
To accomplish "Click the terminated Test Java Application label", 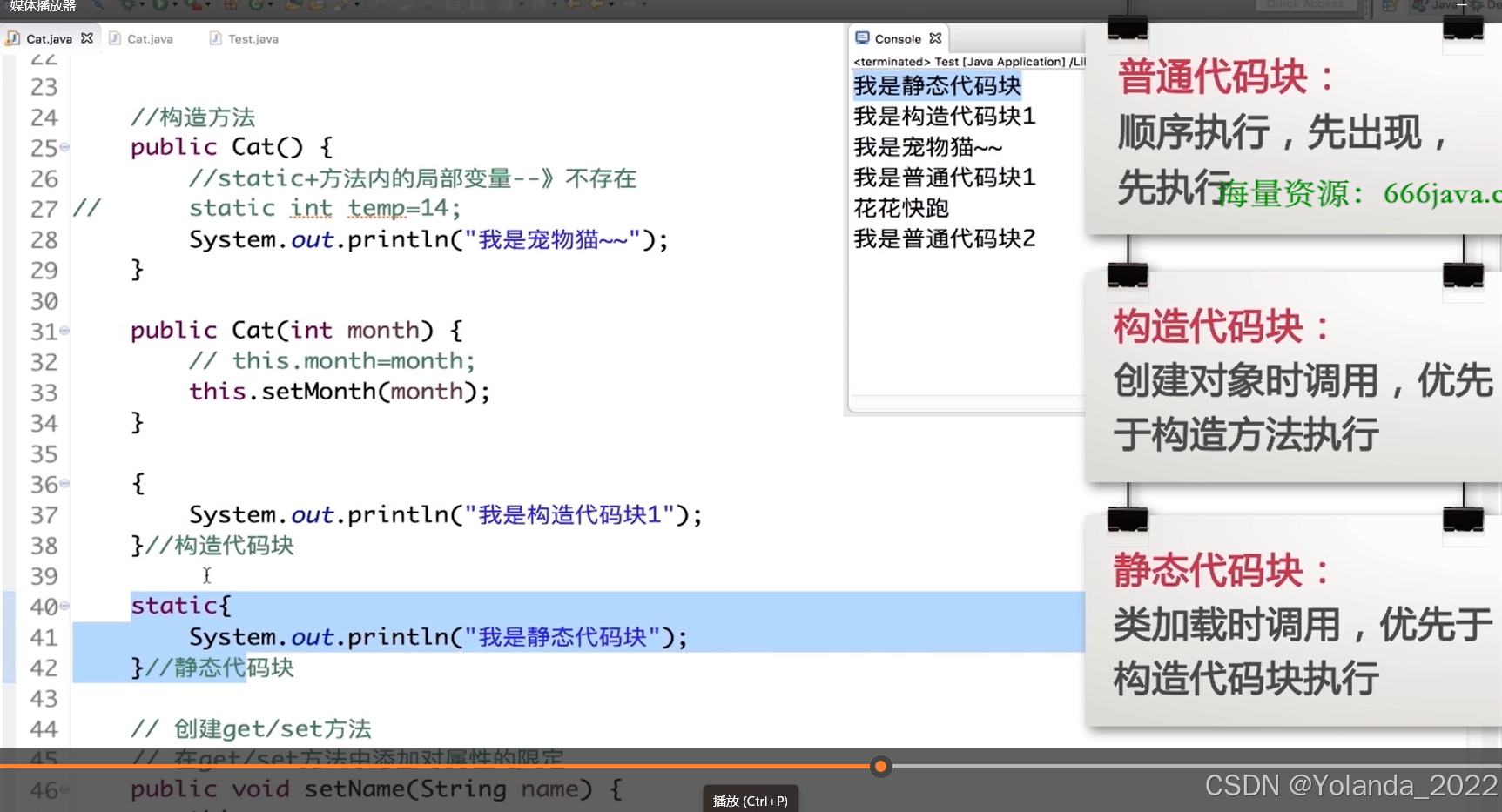I will (x=968, y=62).
